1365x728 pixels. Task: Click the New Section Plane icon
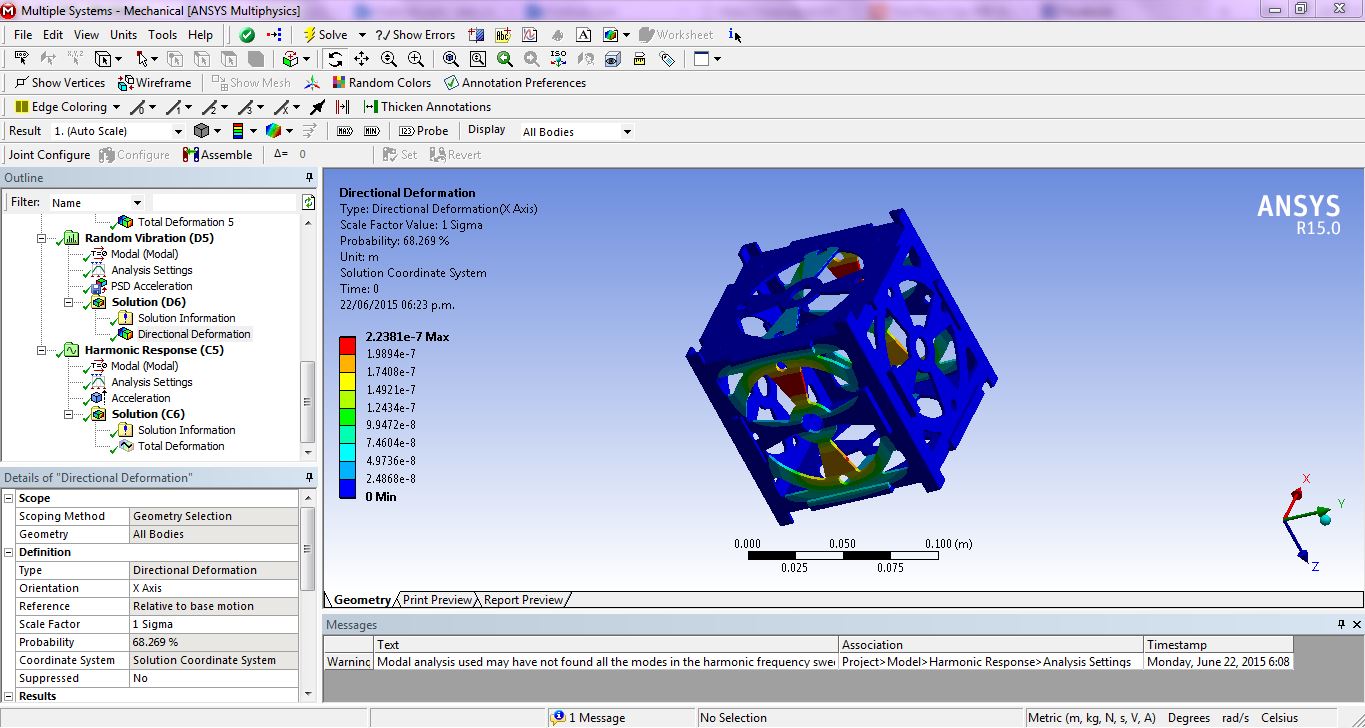[477, 34]
